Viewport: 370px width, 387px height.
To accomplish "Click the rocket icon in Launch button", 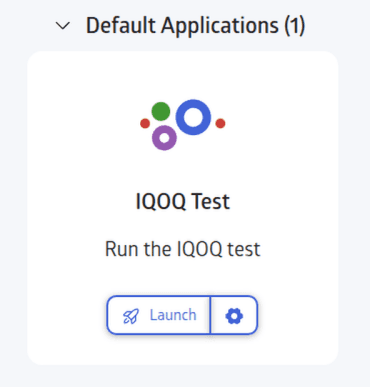I will 131,316.
